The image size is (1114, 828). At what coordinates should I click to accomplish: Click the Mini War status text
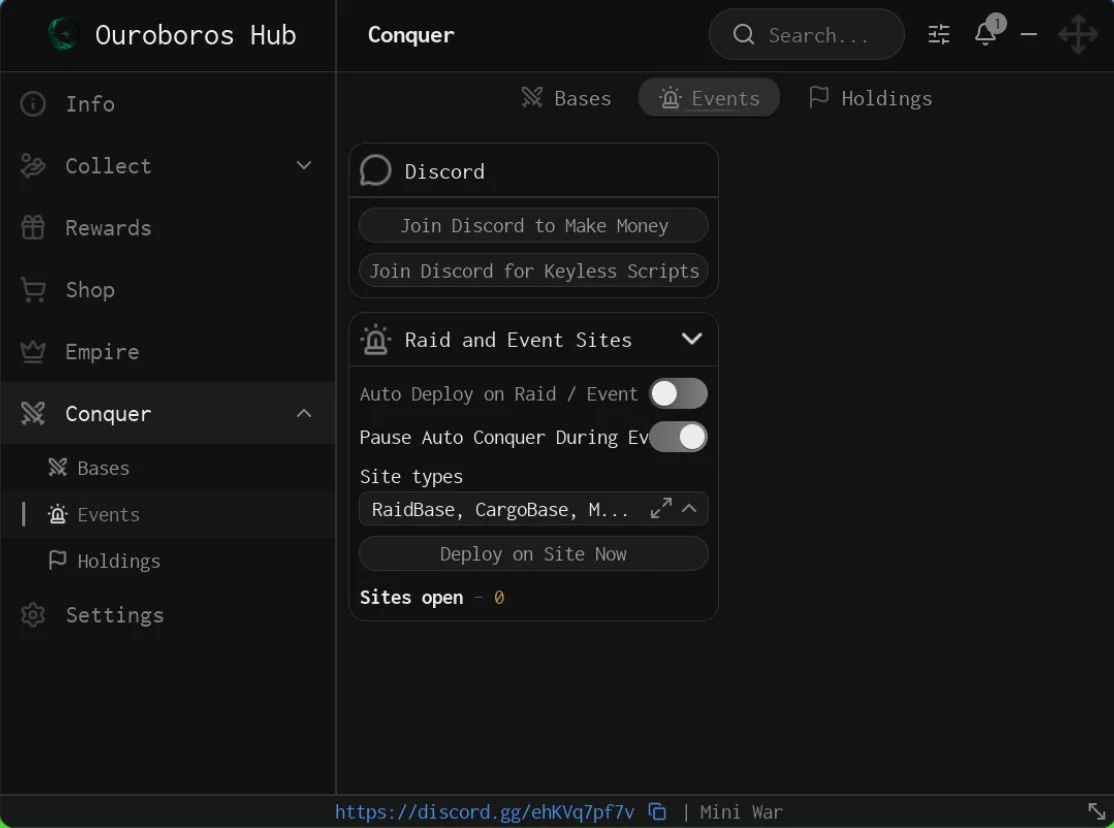pyautogui.click(x=741, y=812)
